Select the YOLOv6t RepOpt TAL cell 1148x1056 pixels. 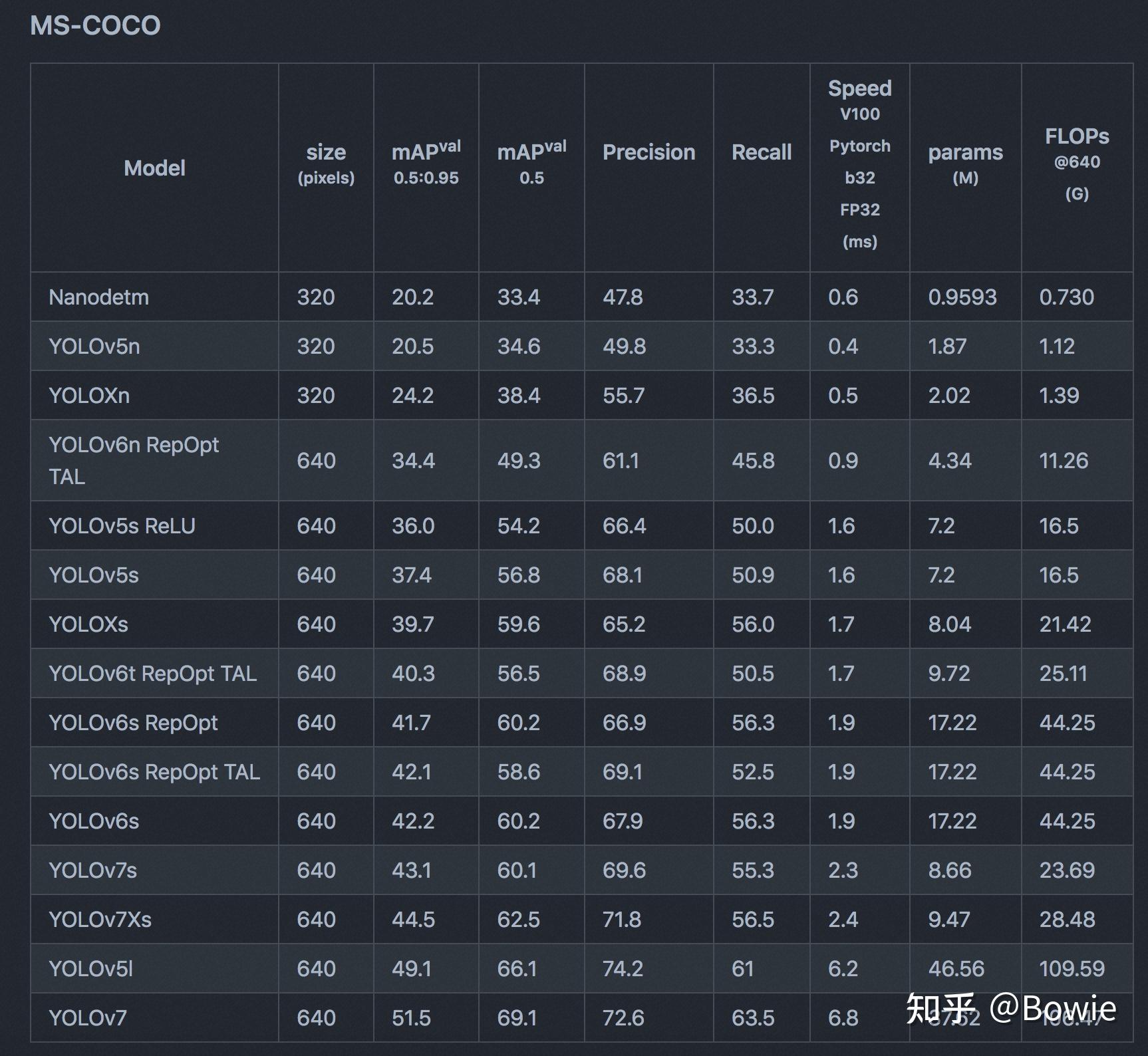click(152, 674)
